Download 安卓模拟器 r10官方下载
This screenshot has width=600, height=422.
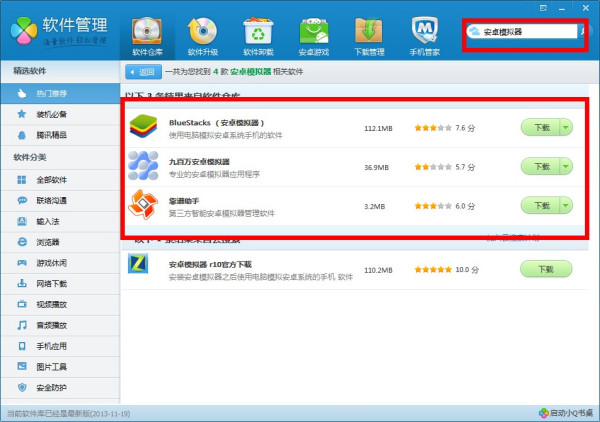546,269
